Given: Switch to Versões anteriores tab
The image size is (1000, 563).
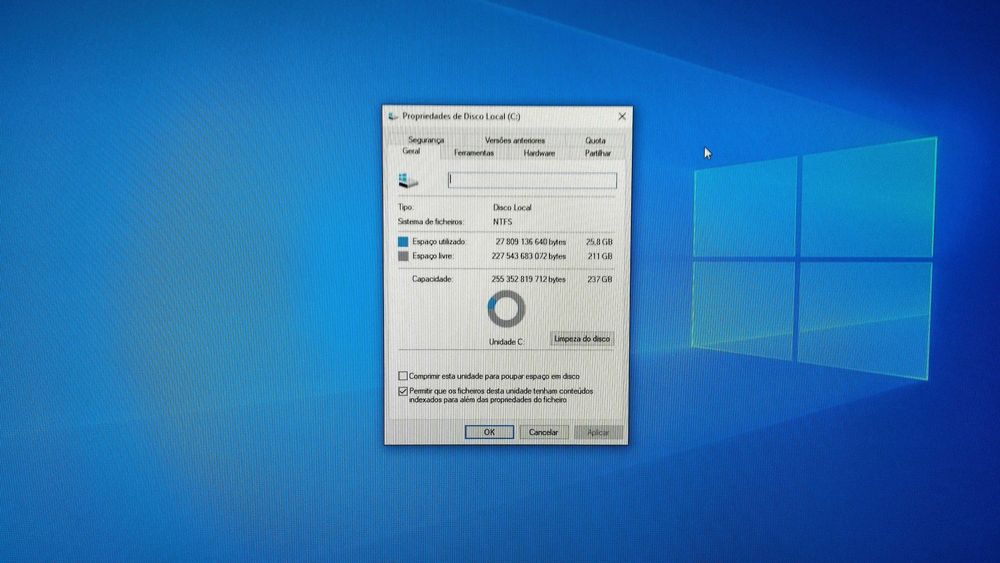Looking at the screenshot, I should pos(515,140).
